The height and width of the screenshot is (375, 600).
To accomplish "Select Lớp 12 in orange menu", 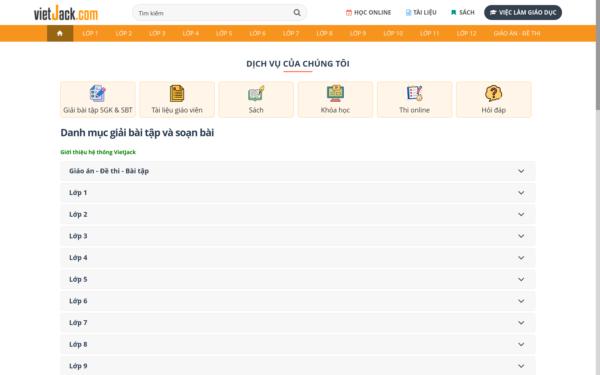I will click(466, 33).
